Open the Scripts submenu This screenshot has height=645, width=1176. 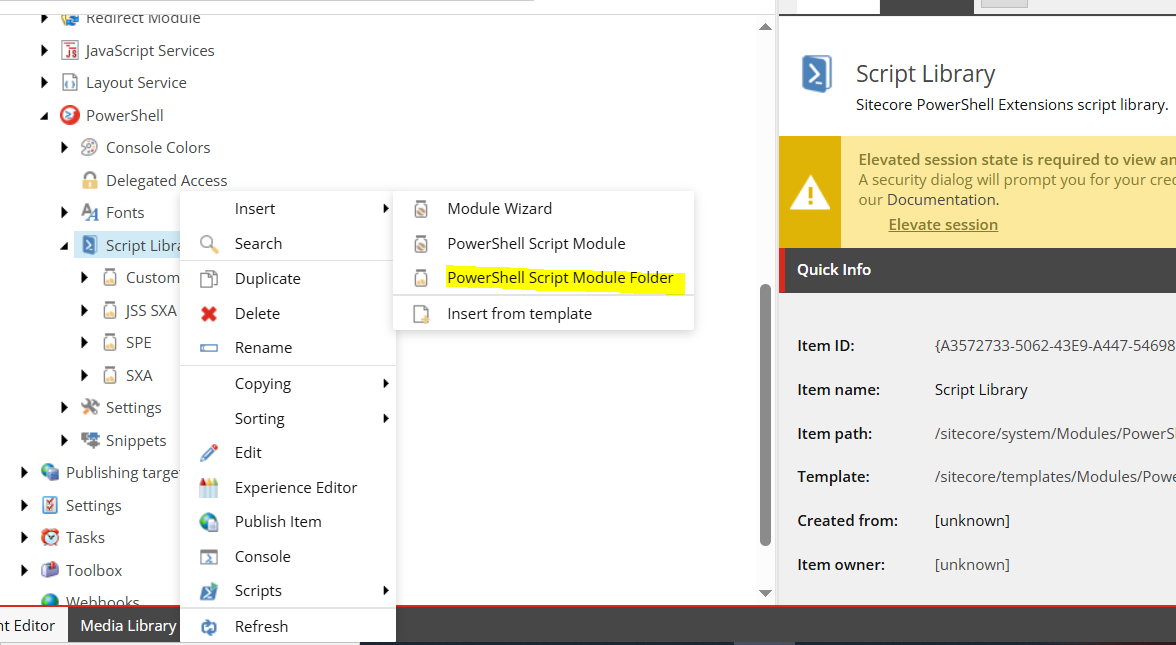287,591
